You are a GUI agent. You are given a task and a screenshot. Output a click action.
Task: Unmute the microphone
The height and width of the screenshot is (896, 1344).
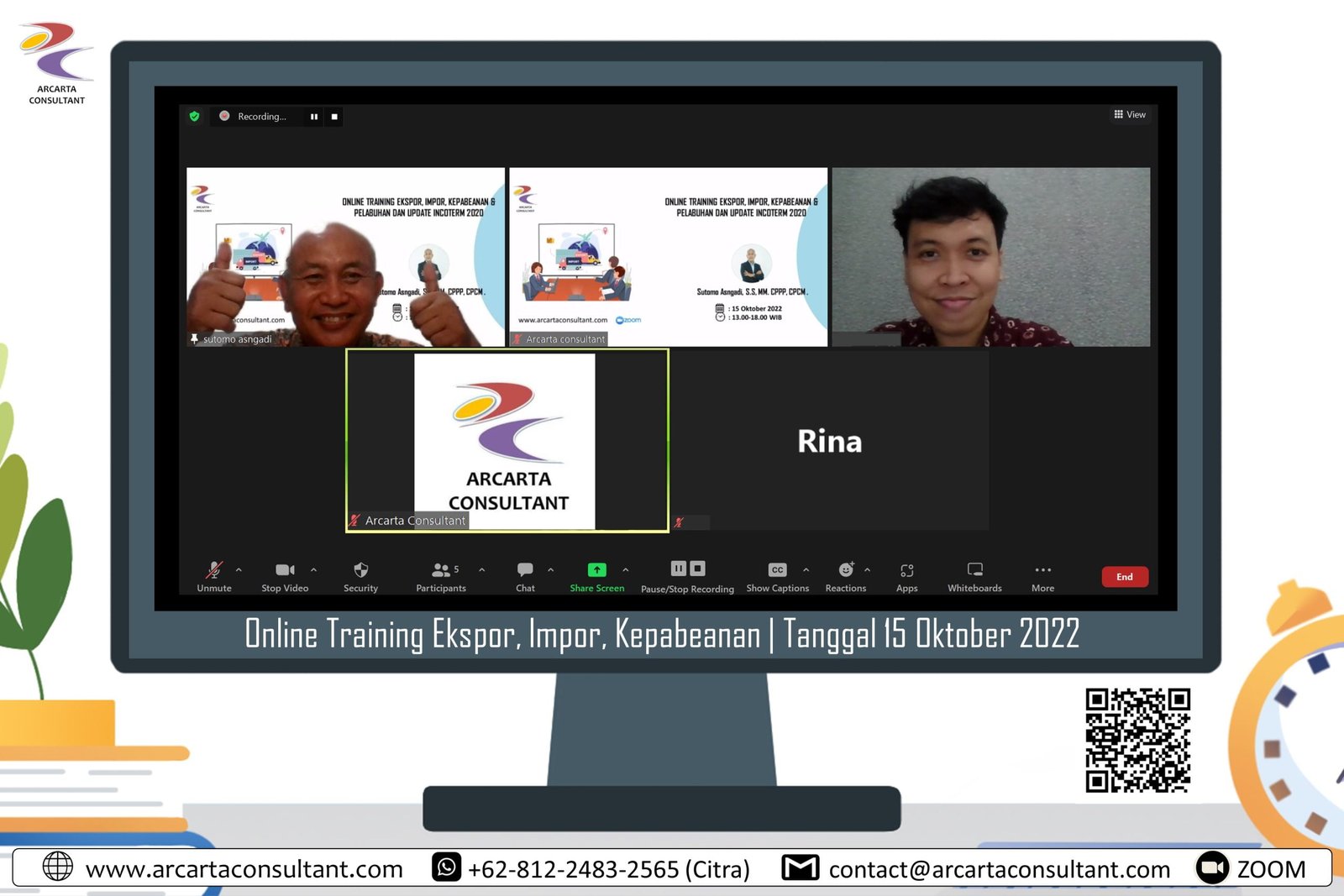click(214, 576)
